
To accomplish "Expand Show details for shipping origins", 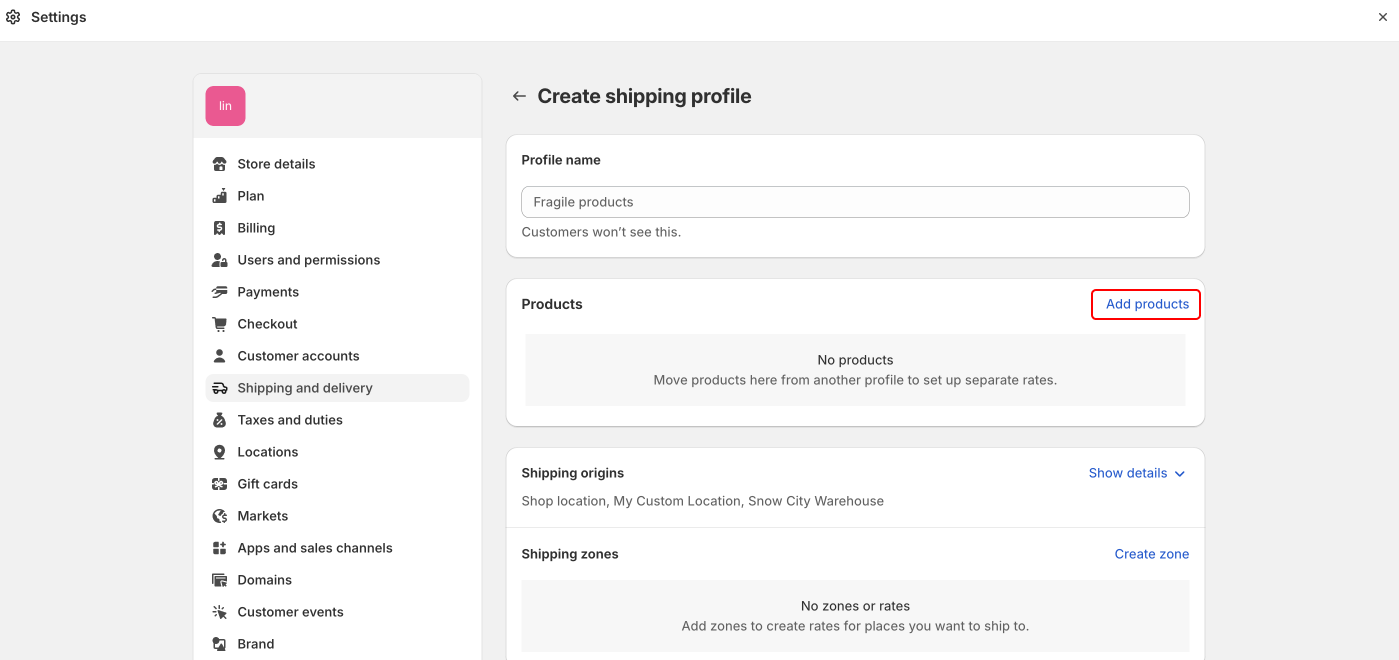I will coord(1137,473).
